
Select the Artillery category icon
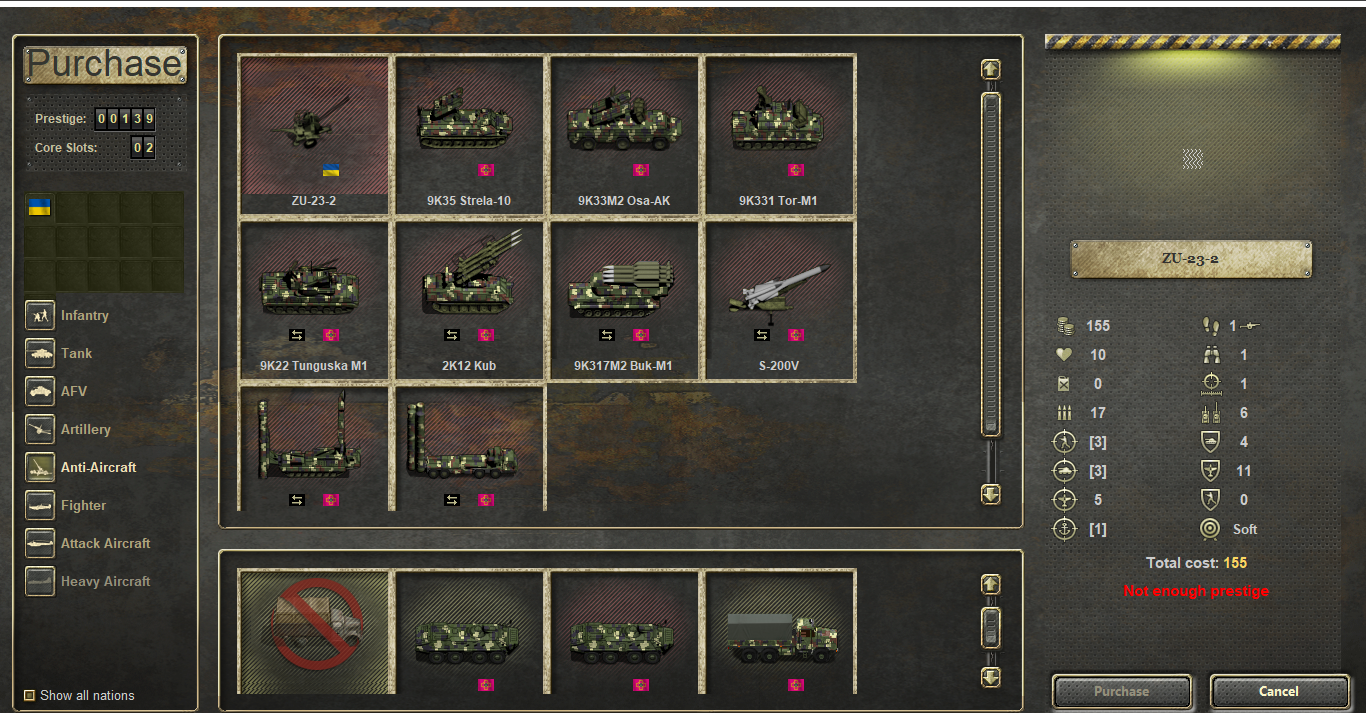(40, 429)
